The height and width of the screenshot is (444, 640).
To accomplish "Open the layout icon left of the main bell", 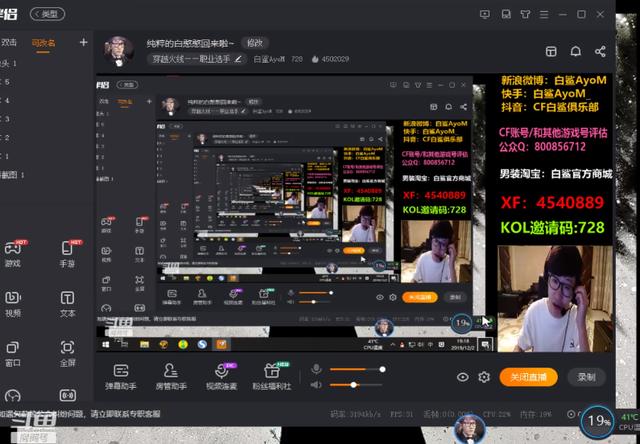I will tap(551, 51).
